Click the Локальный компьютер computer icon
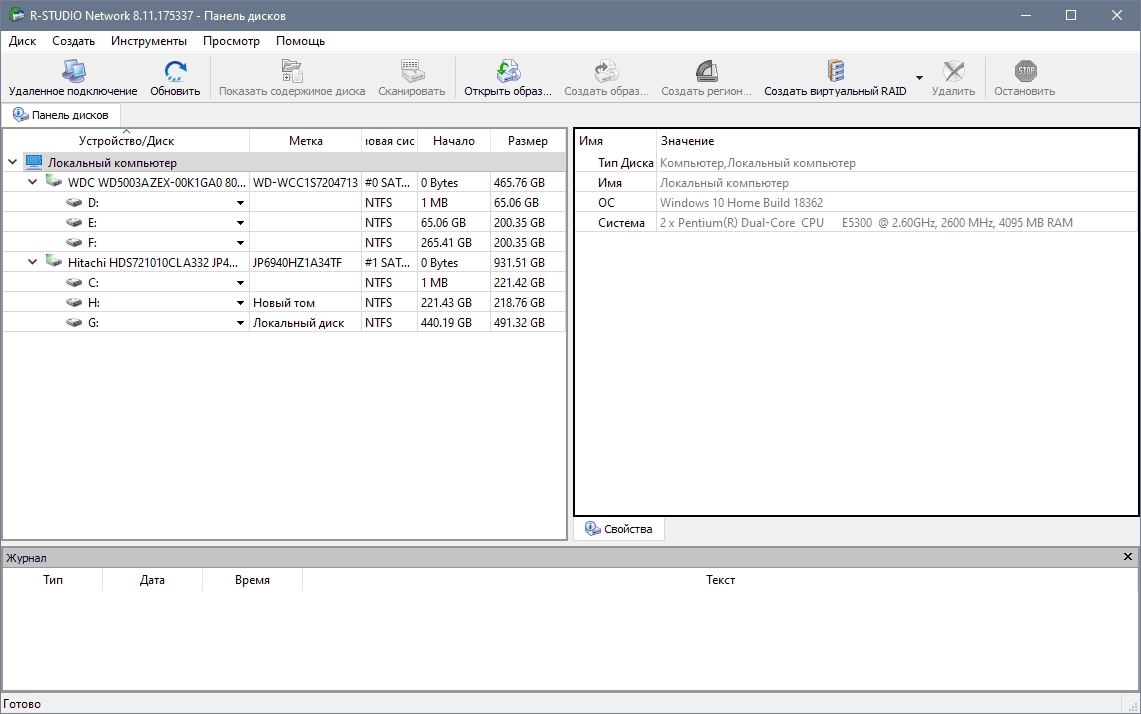1141x714 pixels. point(33,162)
